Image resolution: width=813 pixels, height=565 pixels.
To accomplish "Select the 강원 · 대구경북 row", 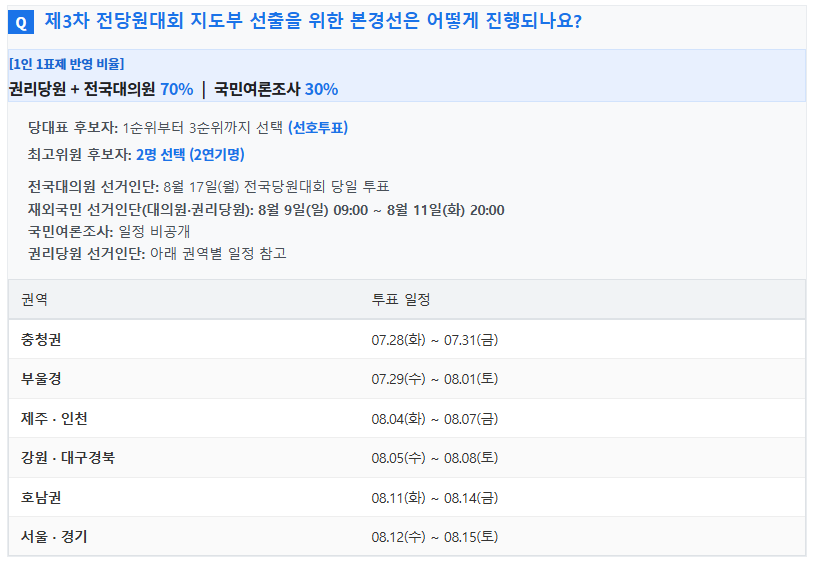I will [x=407, y=458].
